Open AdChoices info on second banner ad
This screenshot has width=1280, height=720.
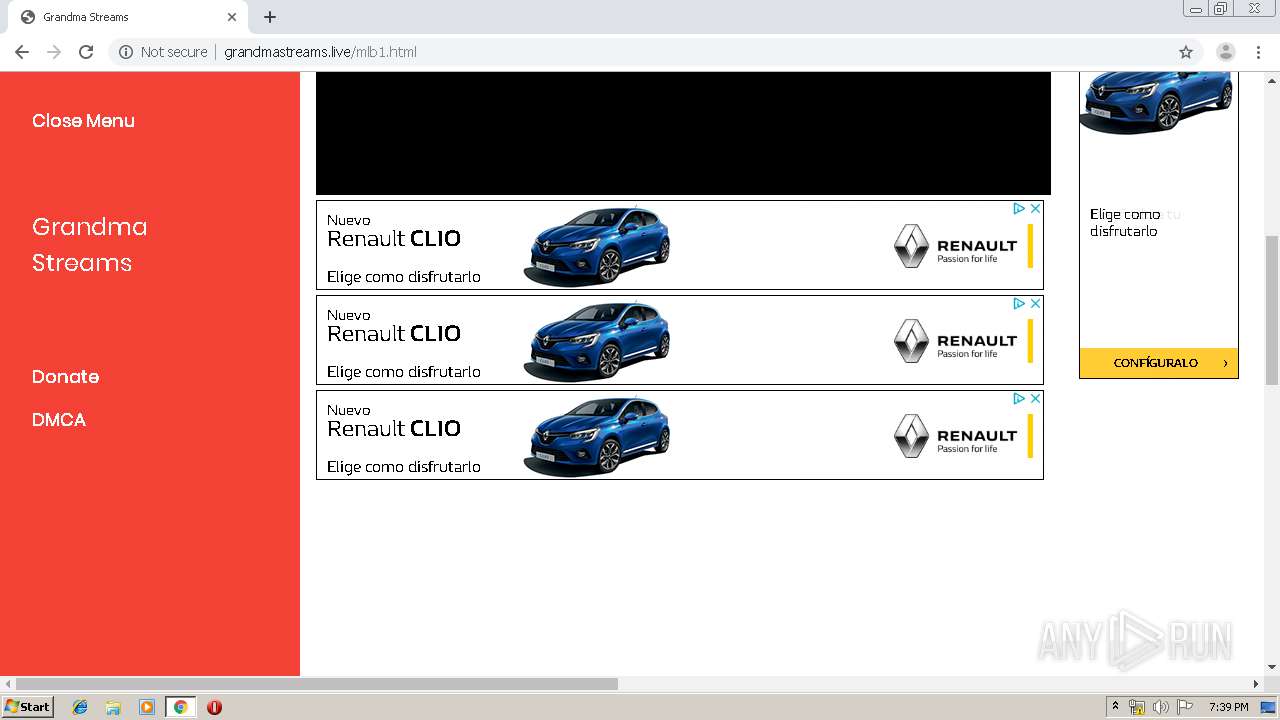click(1019, 303)
